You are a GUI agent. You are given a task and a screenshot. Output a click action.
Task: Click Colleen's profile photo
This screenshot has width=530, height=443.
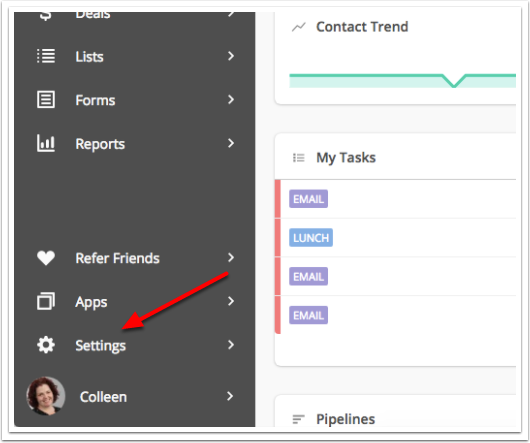point(46,396)
